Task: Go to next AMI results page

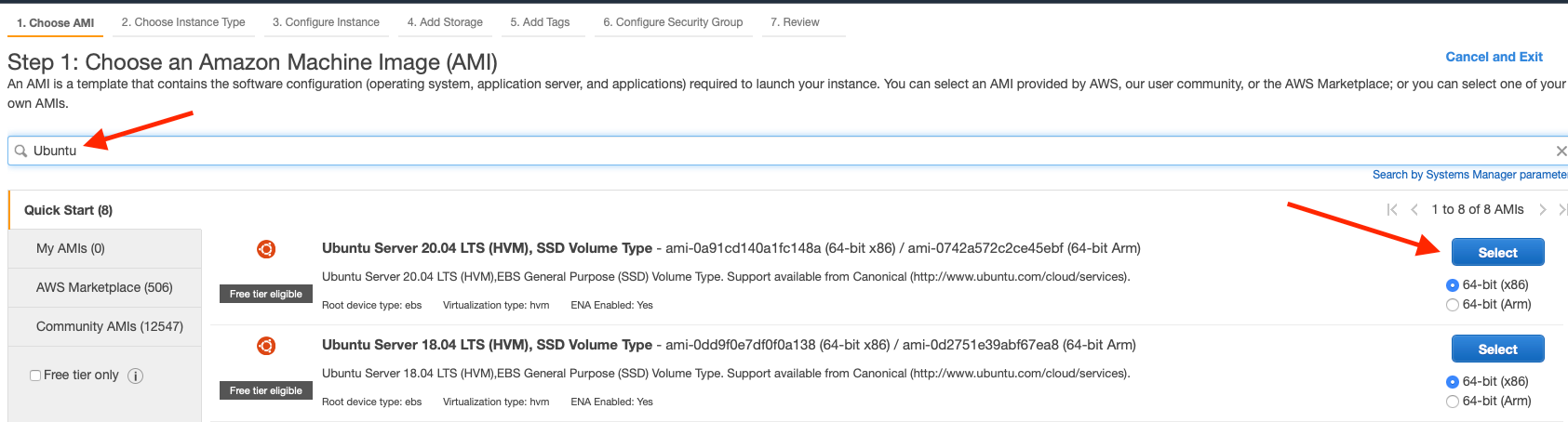Action: pos(1542,209)
